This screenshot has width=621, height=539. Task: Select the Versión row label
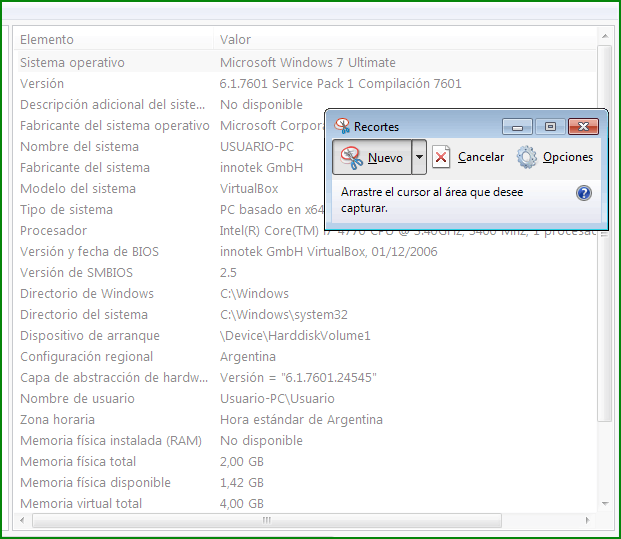[42, 84]
